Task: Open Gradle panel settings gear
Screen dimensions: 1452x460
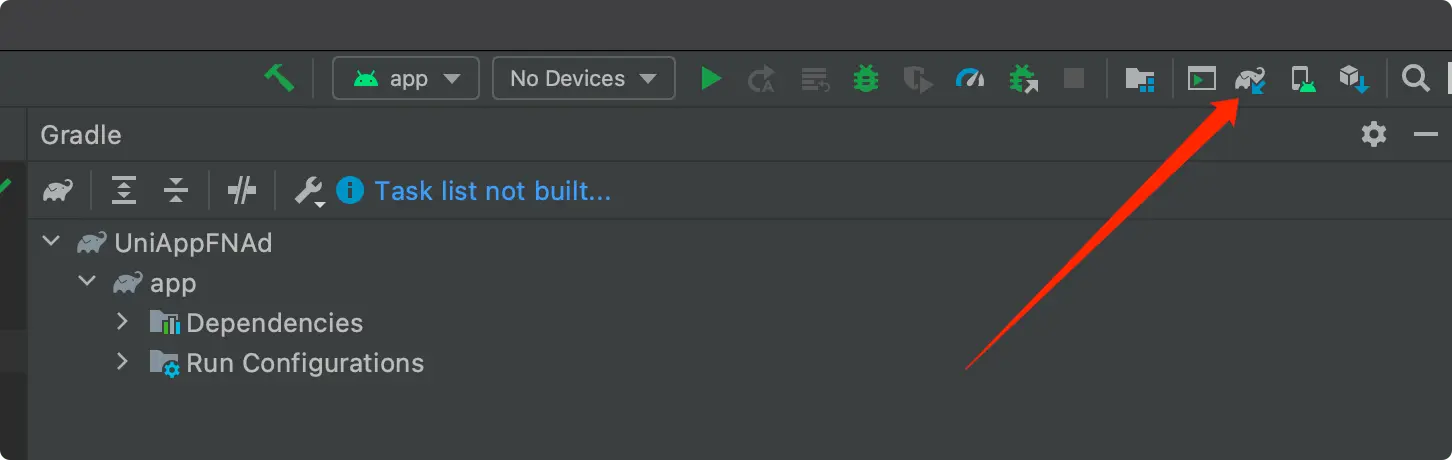Action: point(1374,134)
